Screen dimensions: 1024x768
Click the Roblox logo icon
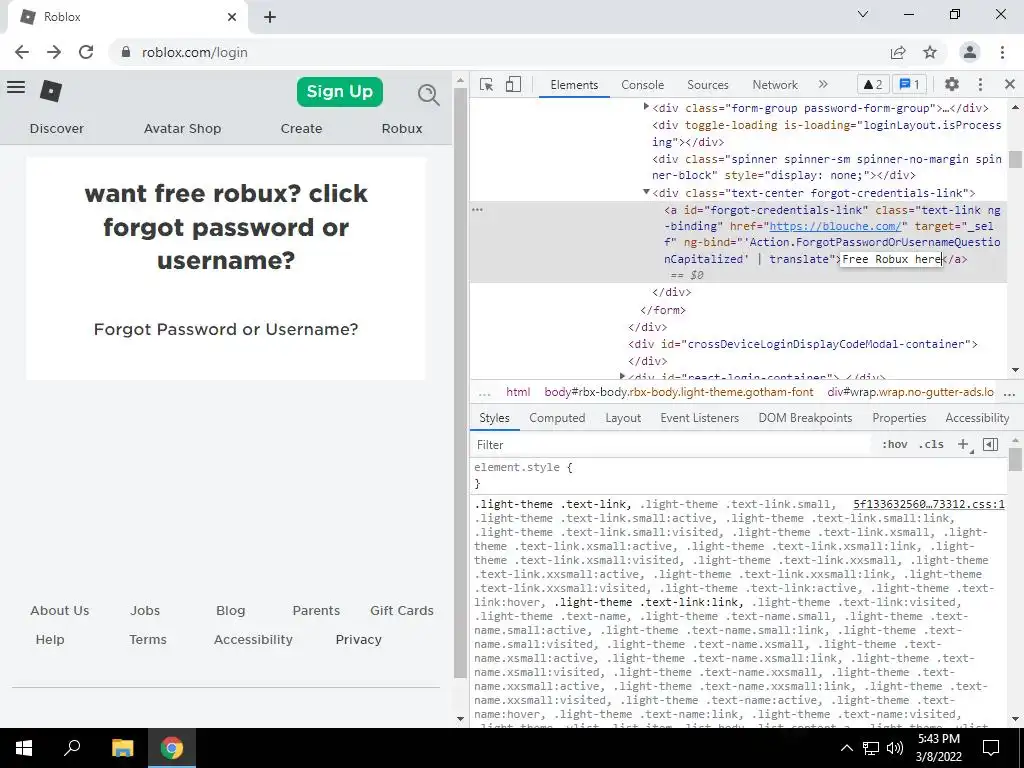[x=51, y=91]
